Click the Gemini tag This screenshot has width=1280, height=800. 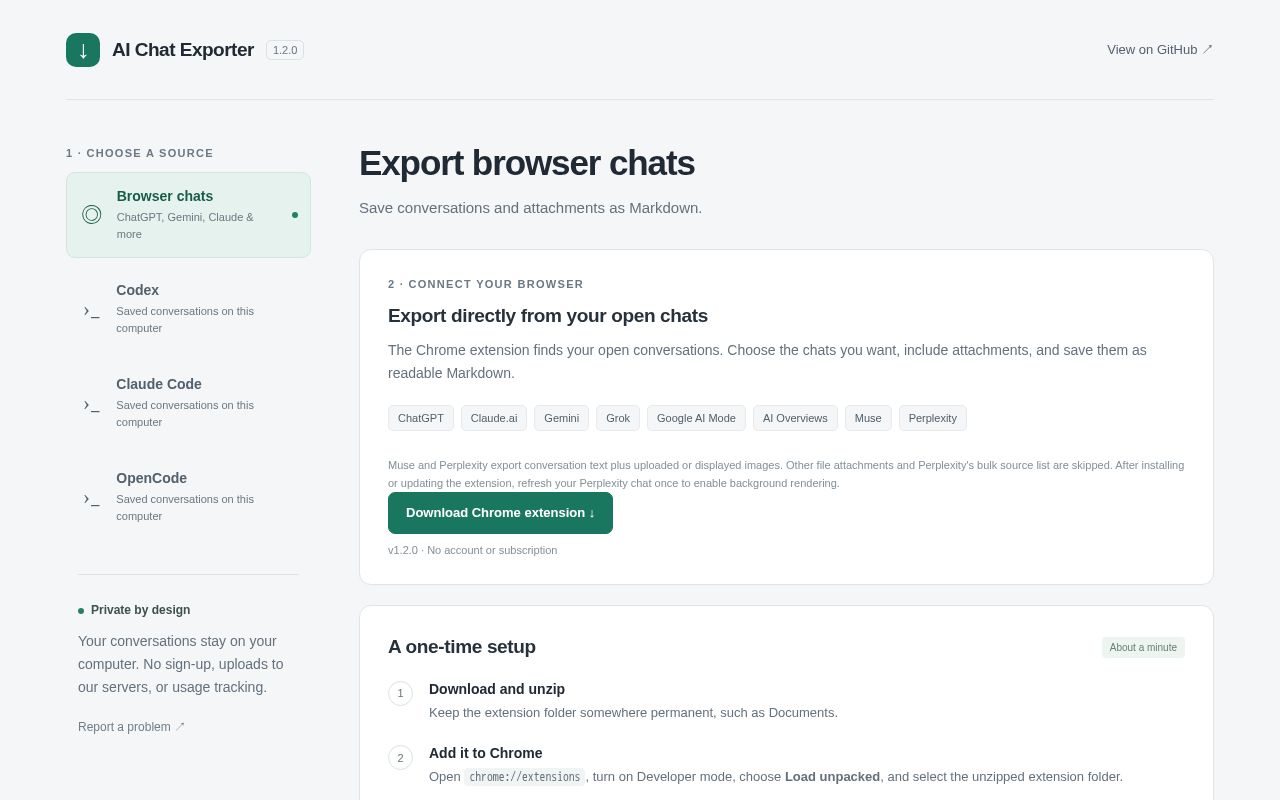(x=561, y=418)
